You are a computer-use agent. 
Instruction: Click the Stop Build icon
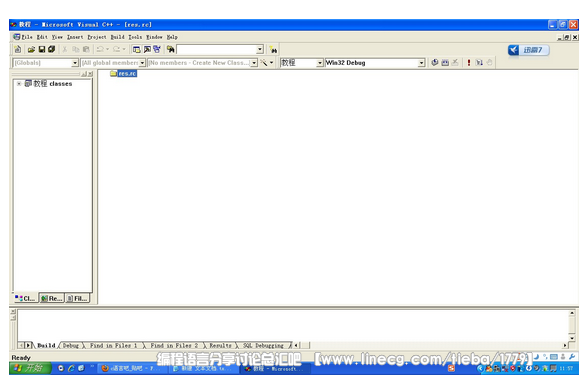click(455, 62)
